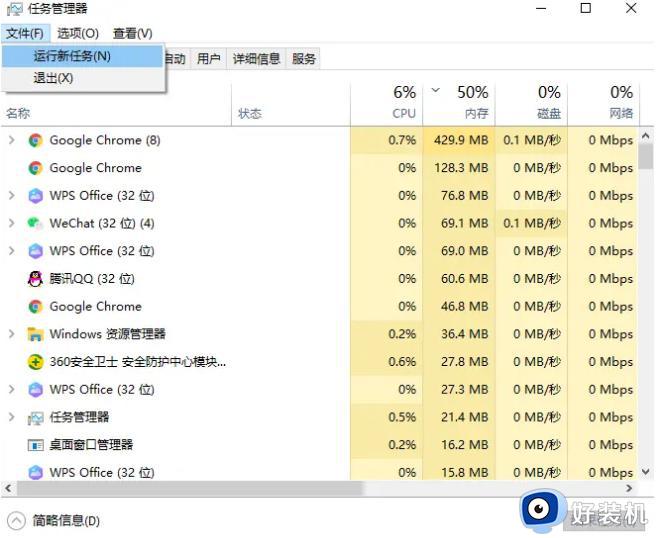This screenshot has width=656, height=538.
Task: Click the 简略信息 collapse arrow icon
Action: [16, 521]
